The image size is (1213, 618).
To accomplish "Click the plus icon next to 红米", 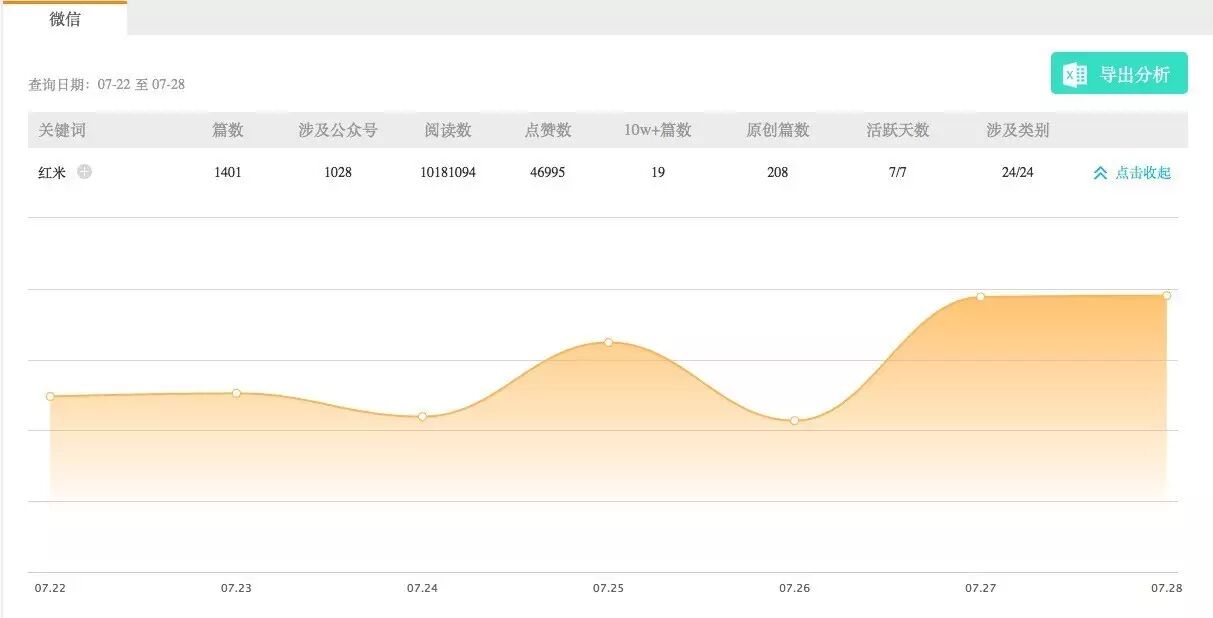I will 85,172.
